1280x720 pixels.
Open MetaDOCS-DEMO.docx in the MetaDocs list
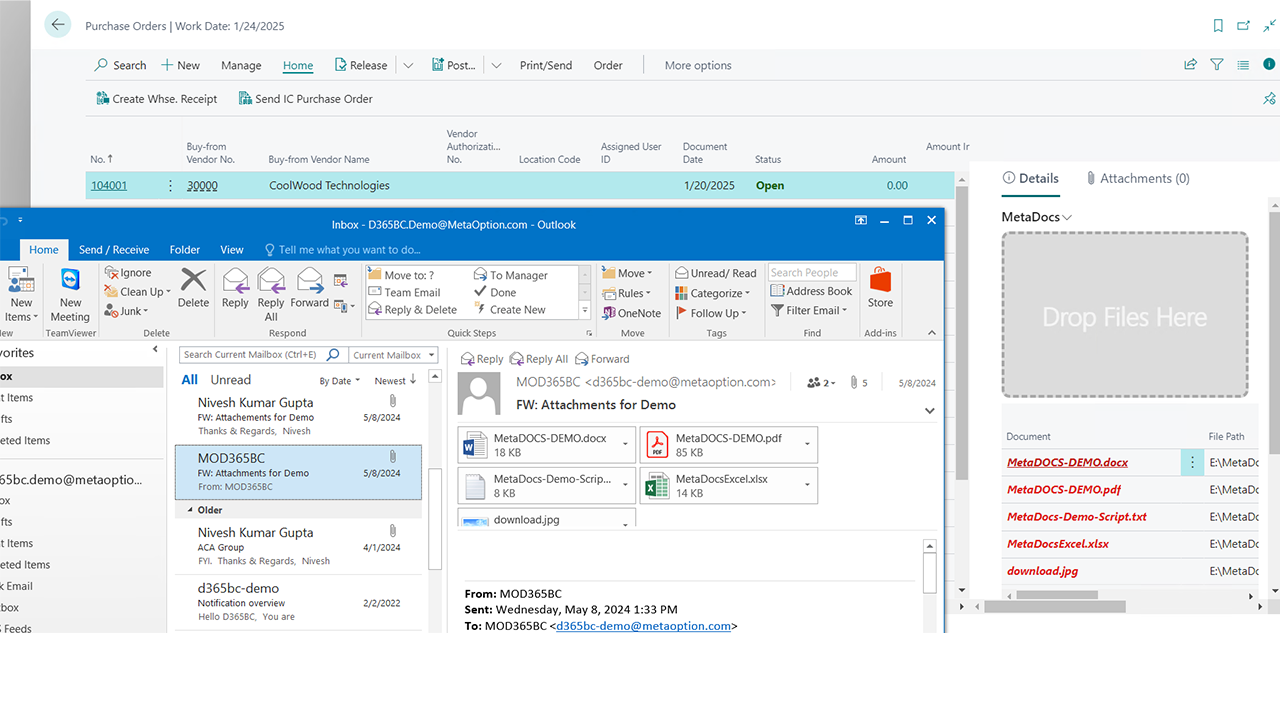click(x=1067, y=463)
